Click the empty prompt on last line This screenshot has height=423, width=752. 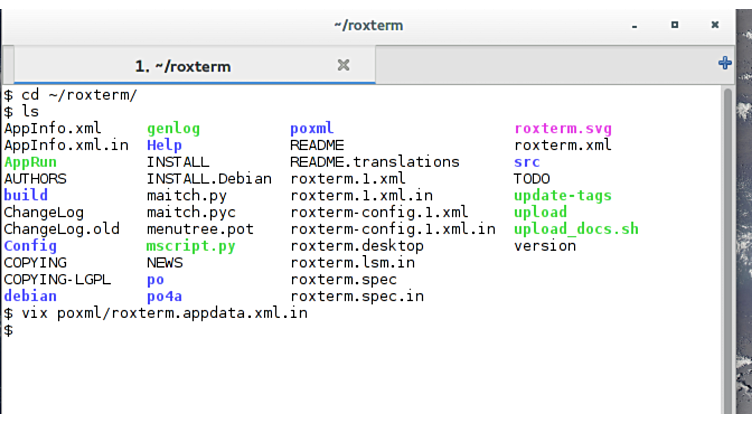(x=9, y=330)
